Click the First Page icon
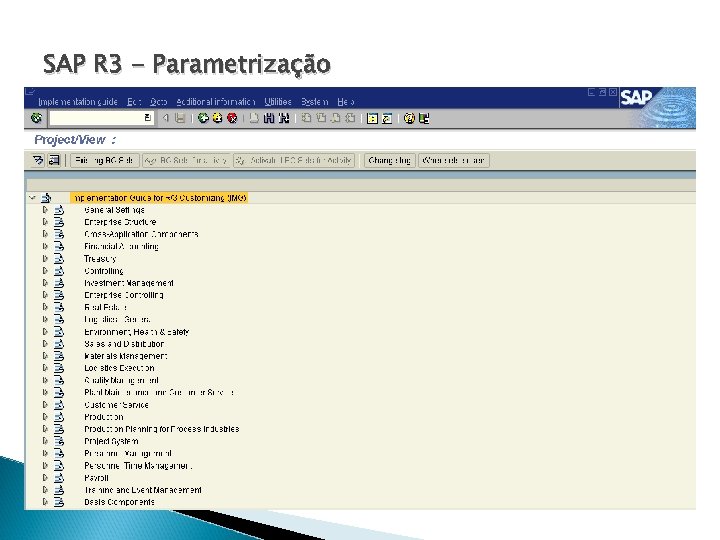The height and width of the screenshot is (540, 720). coord(306,118)
